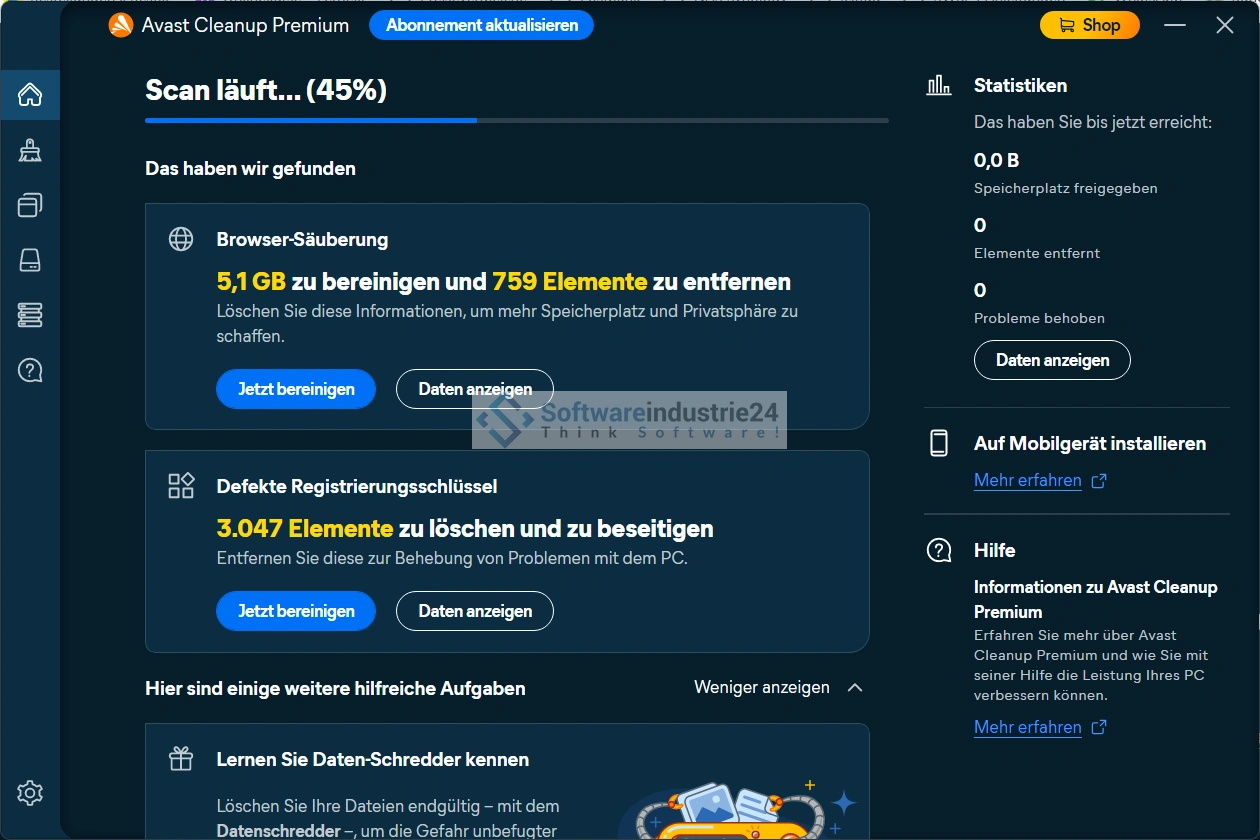Click the Defekte Registrierungsschlüssel icon
Screen dimensions: 1260x840
pyautogui.click(x=181, y=486)
